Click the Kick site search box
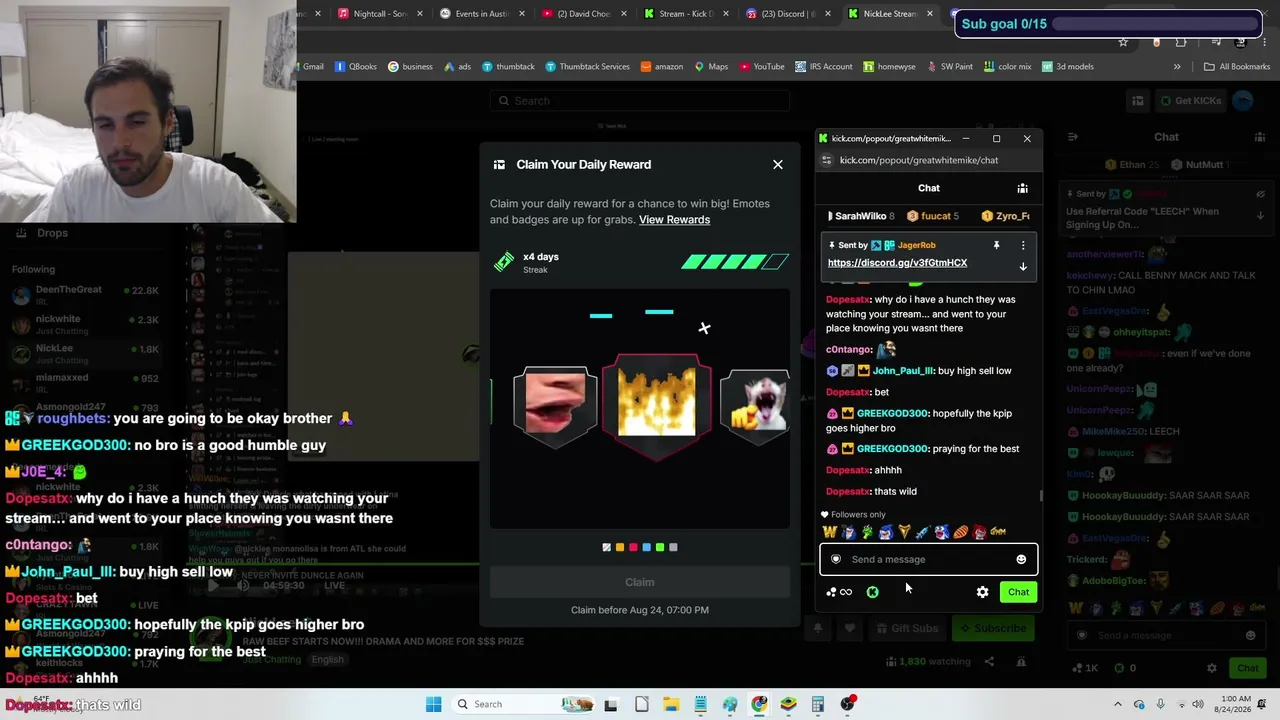The image size is (1280, 720). (x=640, y=101)
